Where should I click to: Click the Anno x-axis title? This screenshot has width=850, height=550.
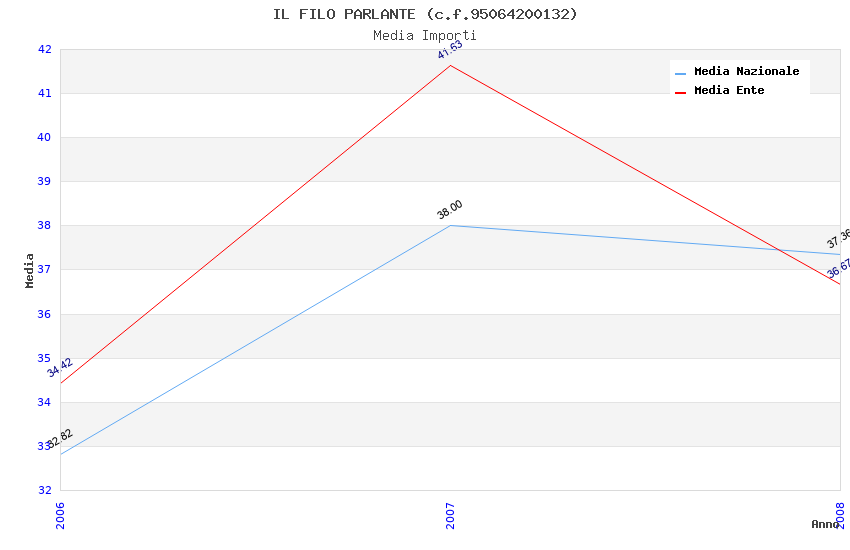pos(825,524)
